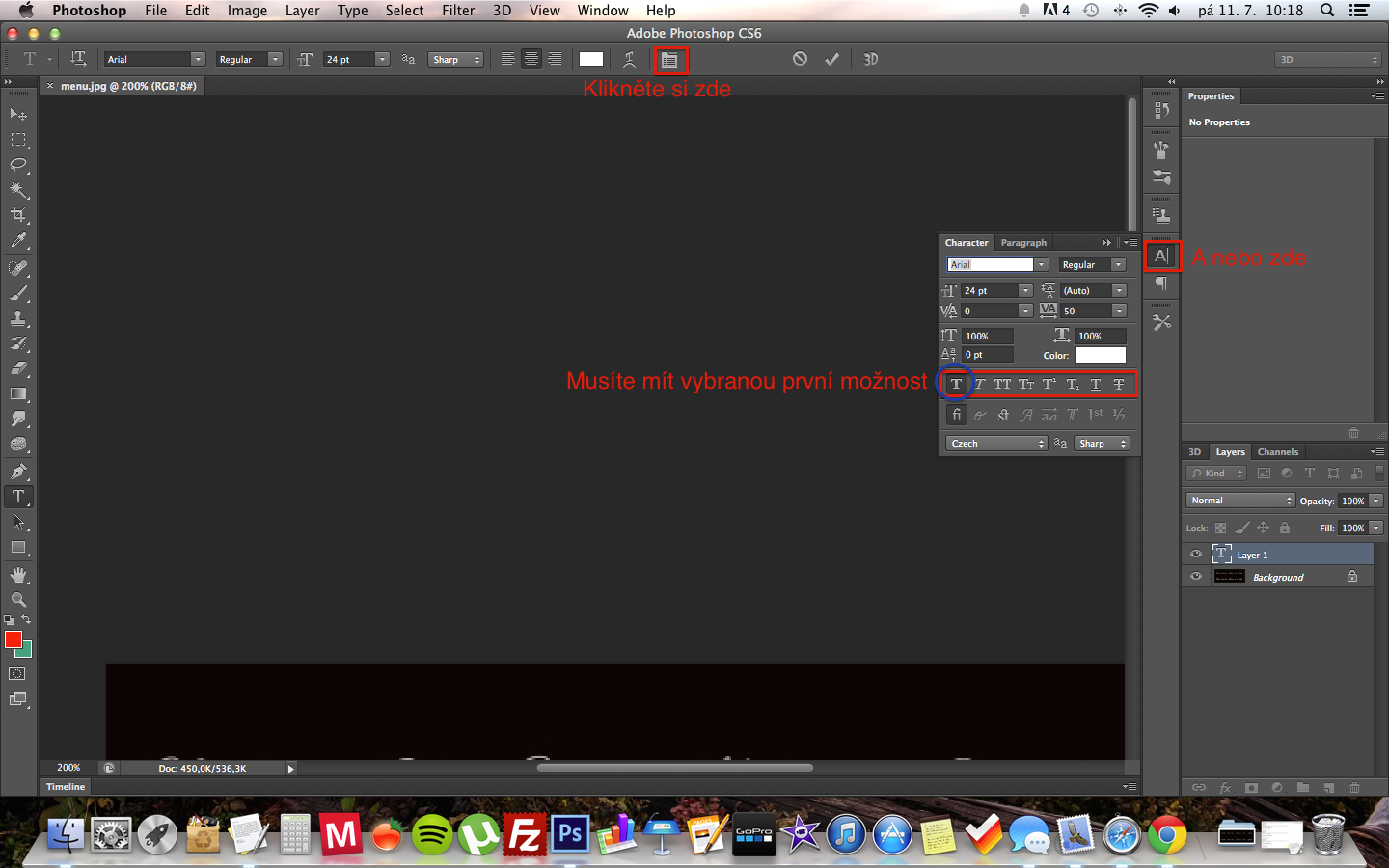This screenshot has width=1389, height=868.
Task: Select the Hand tool
Action: [18, 575]
